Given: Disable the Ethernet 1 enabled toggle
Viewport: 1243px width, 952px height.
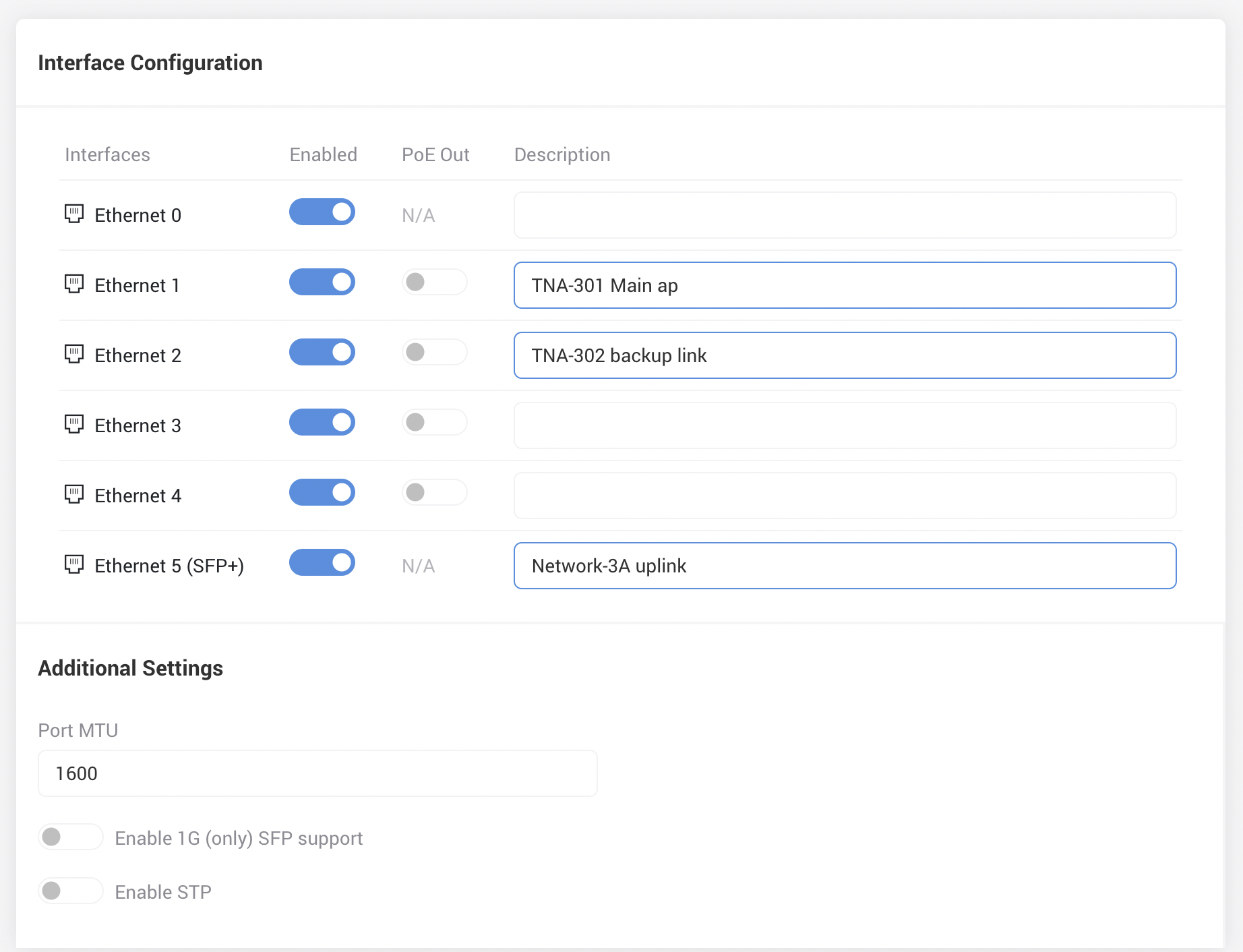Looking at the screenshot, I should coord(322,282).
